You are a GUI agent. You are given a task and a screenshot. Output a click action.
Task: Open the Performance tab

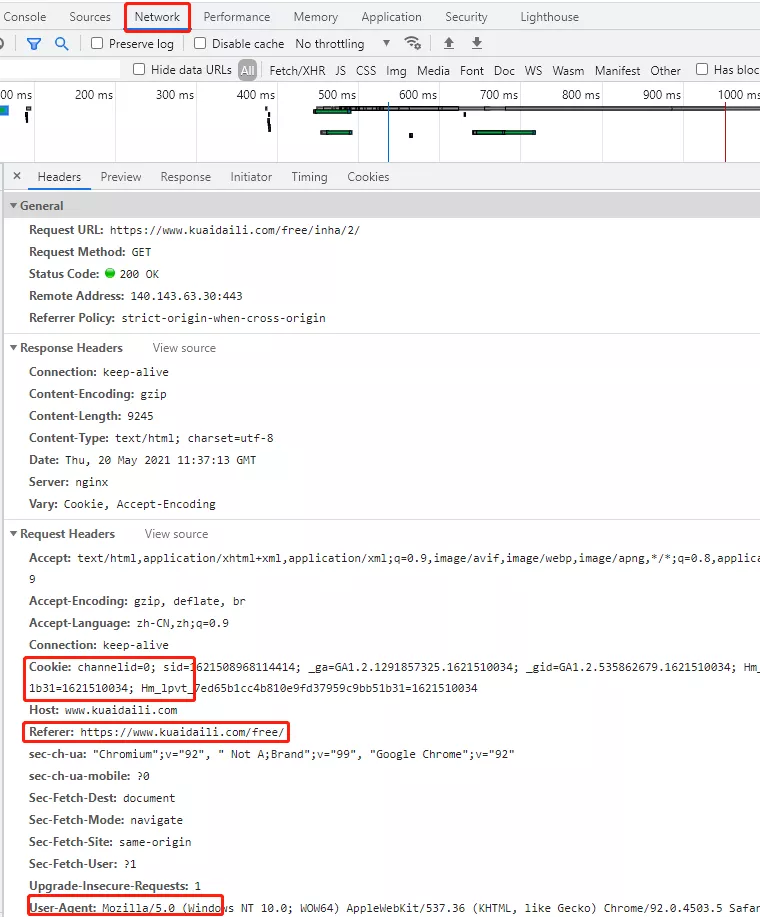pos(237,17)
